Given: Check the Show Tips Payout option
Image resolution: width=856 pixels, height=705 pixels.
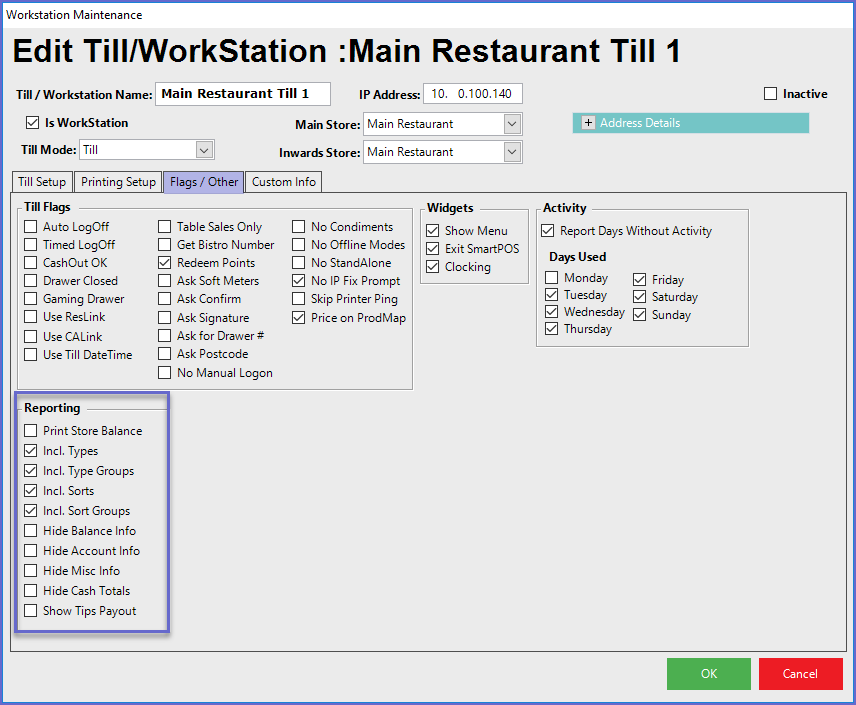Looking at the screenshot, I should click(31, 611).
